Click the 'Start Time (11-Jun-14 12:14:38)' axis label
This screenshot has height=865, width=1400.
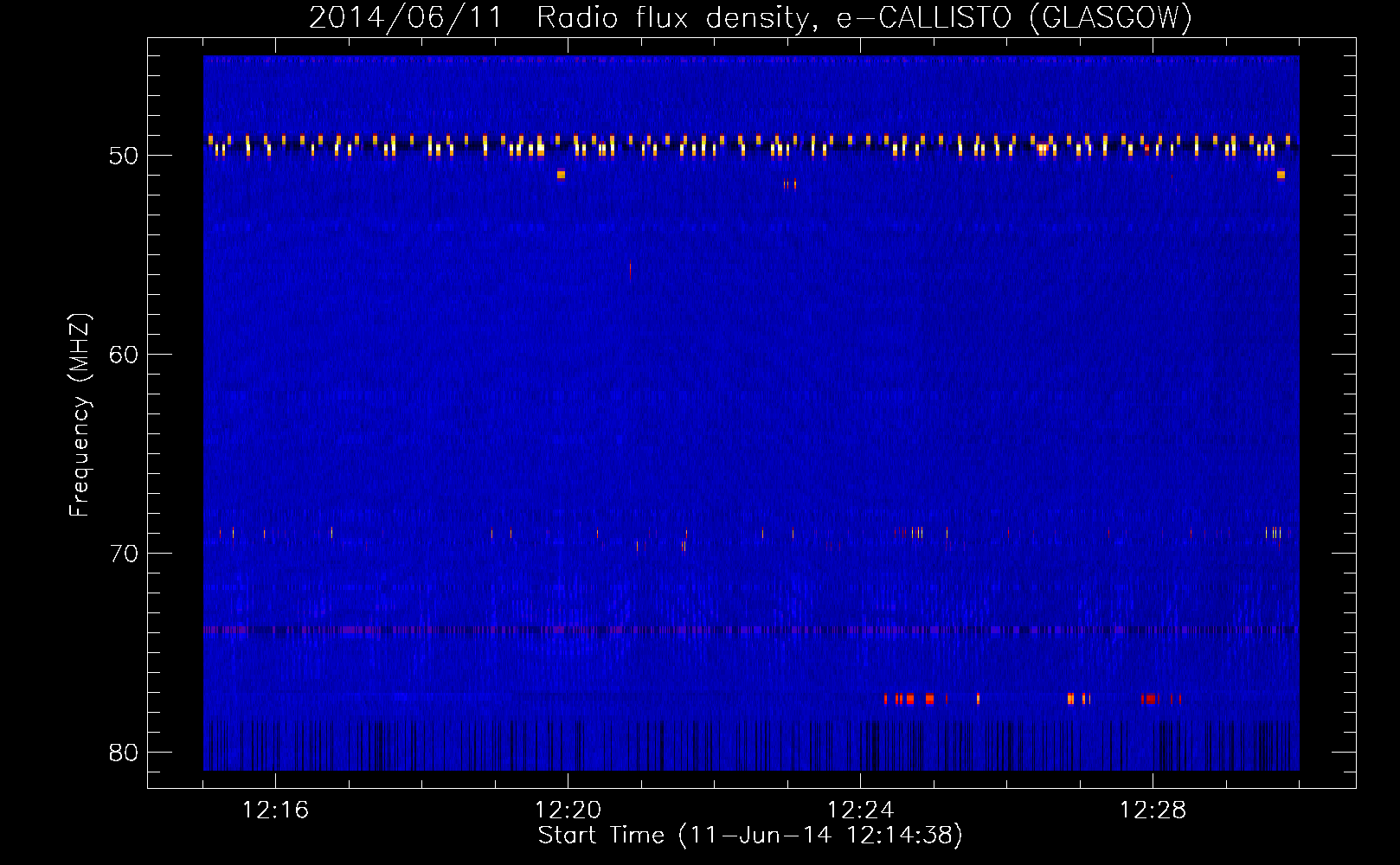click(x=750, y=836)
